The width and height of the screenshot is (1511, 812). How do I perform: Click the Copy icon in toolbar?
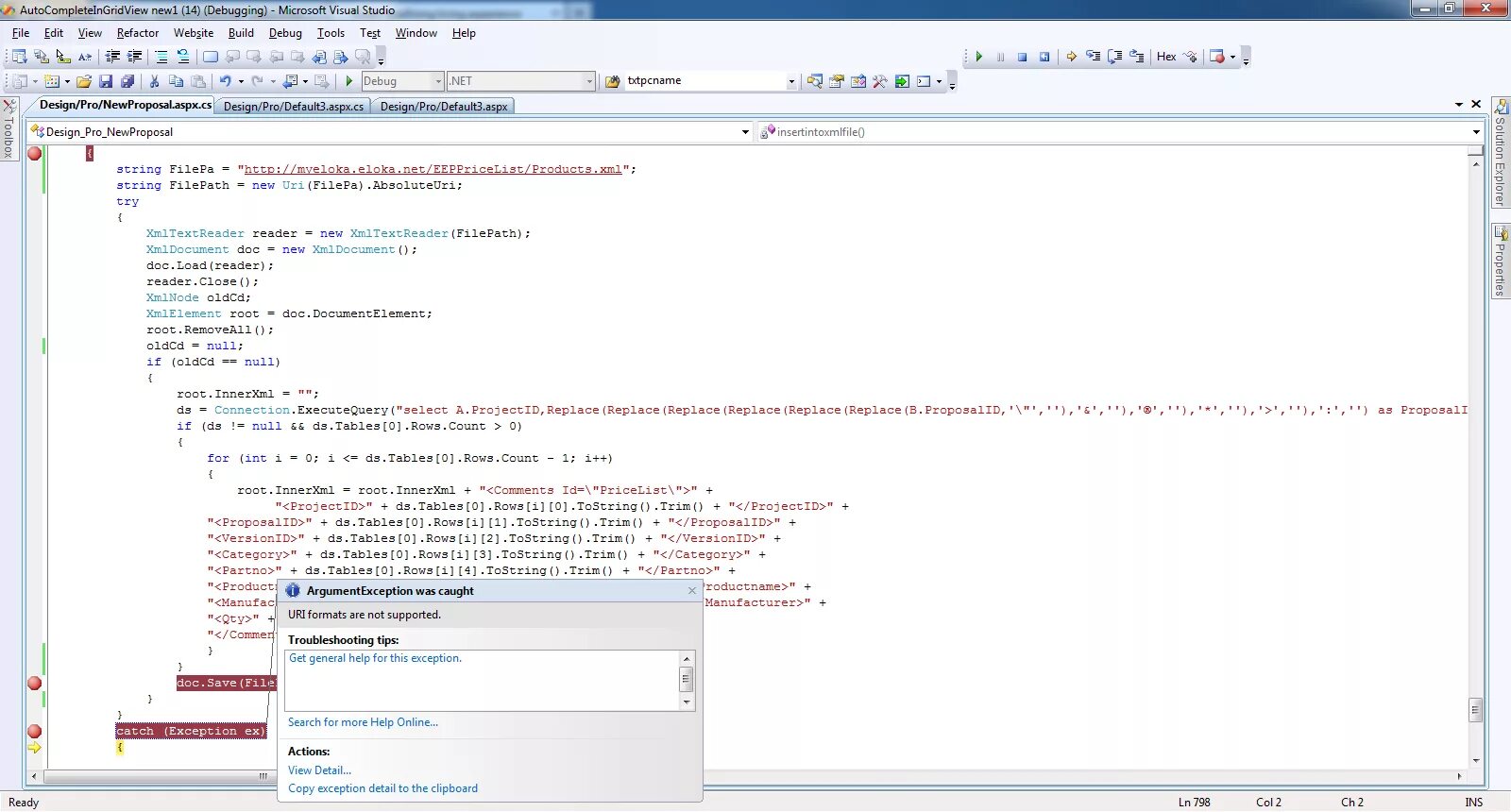pos(176,81)
